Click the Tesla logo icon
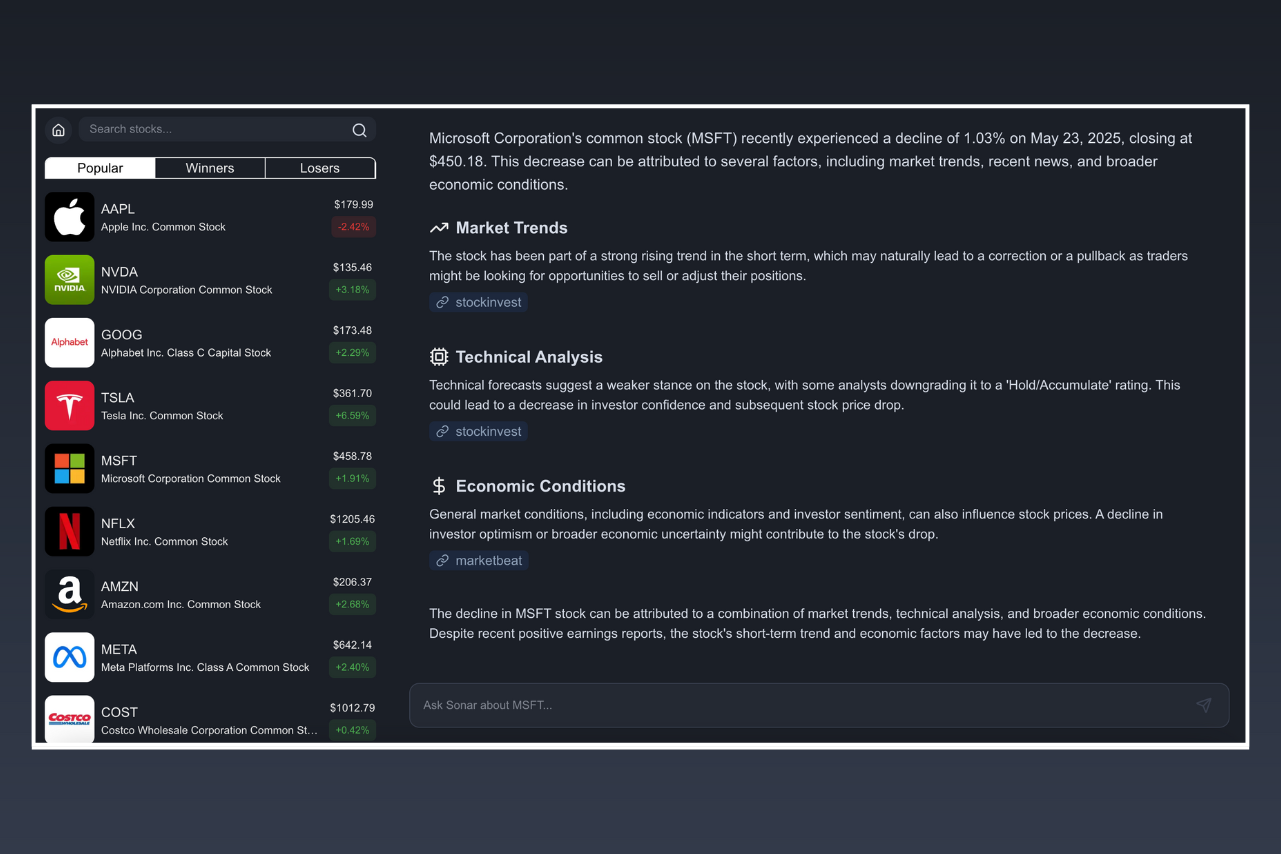This screenshot has height=854, width=1281. [70, 406]
